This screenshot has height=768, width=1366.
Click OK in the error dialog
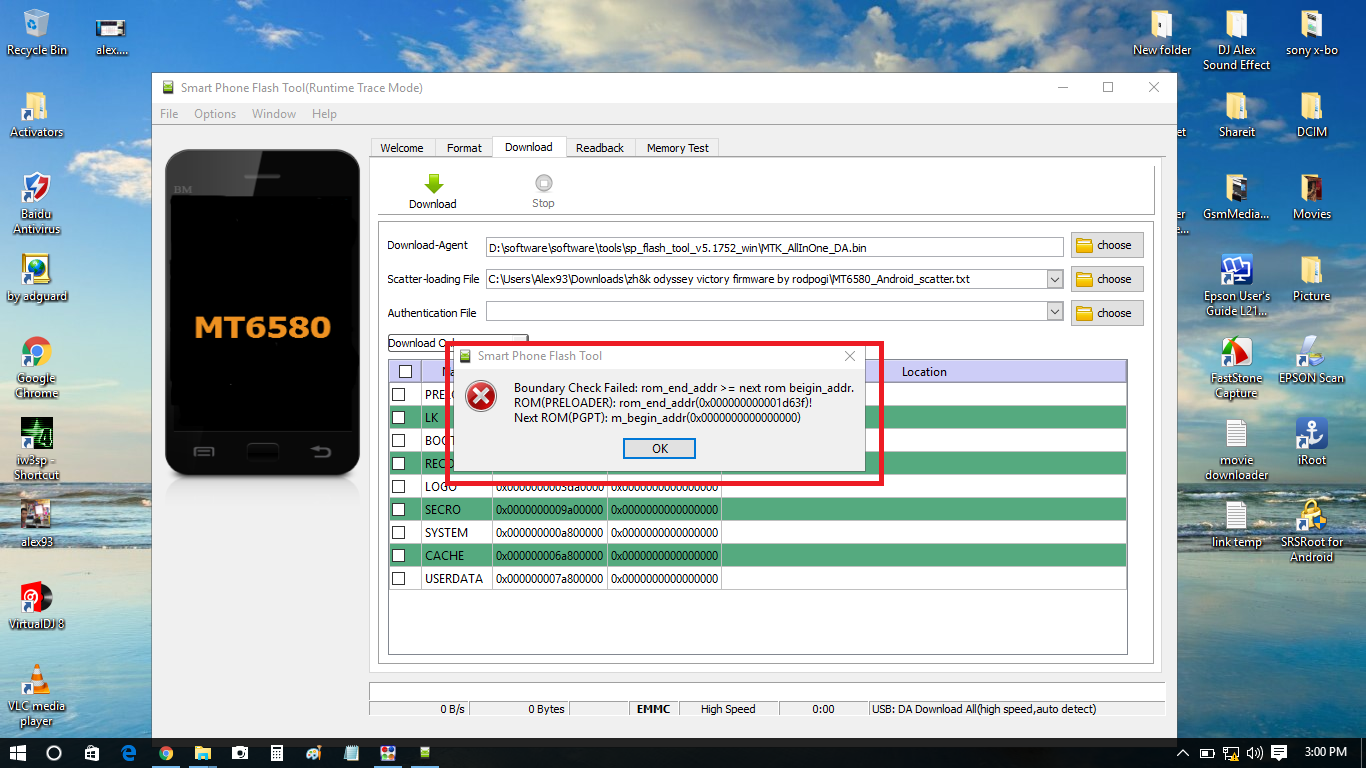click(659, 449)
